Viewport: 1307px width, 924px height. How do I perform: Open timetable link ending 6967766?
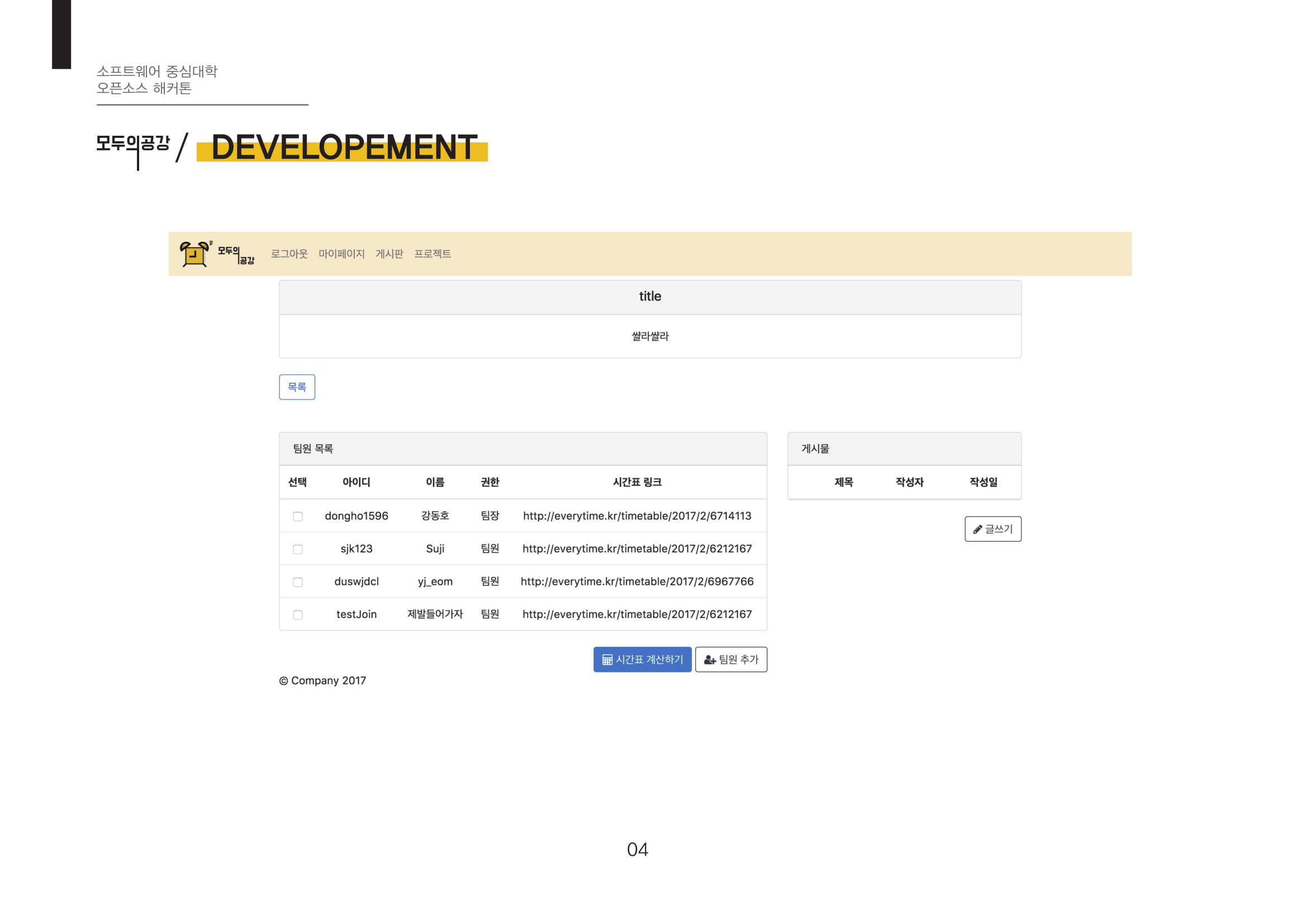pos(638,582)
